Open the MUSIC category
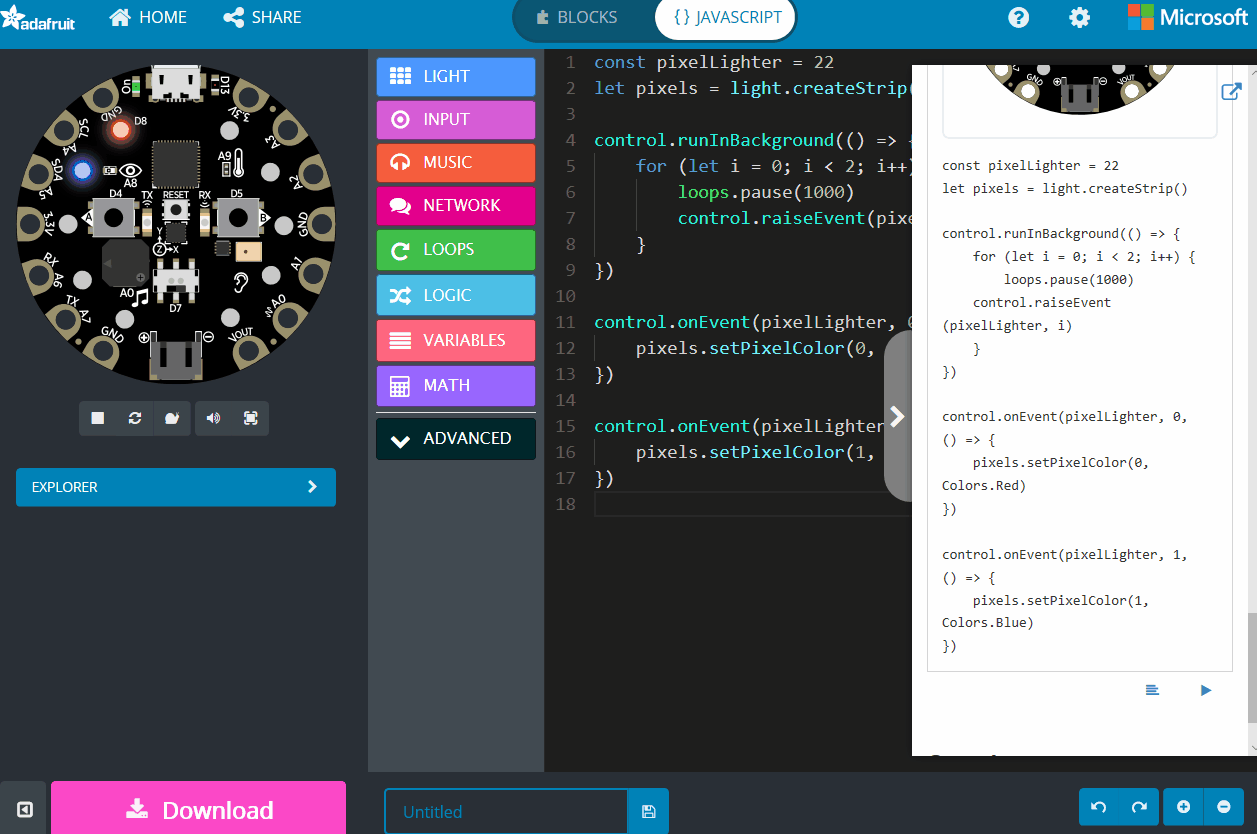The height and width of the screenshot is (834, 1257). point(455,162)
